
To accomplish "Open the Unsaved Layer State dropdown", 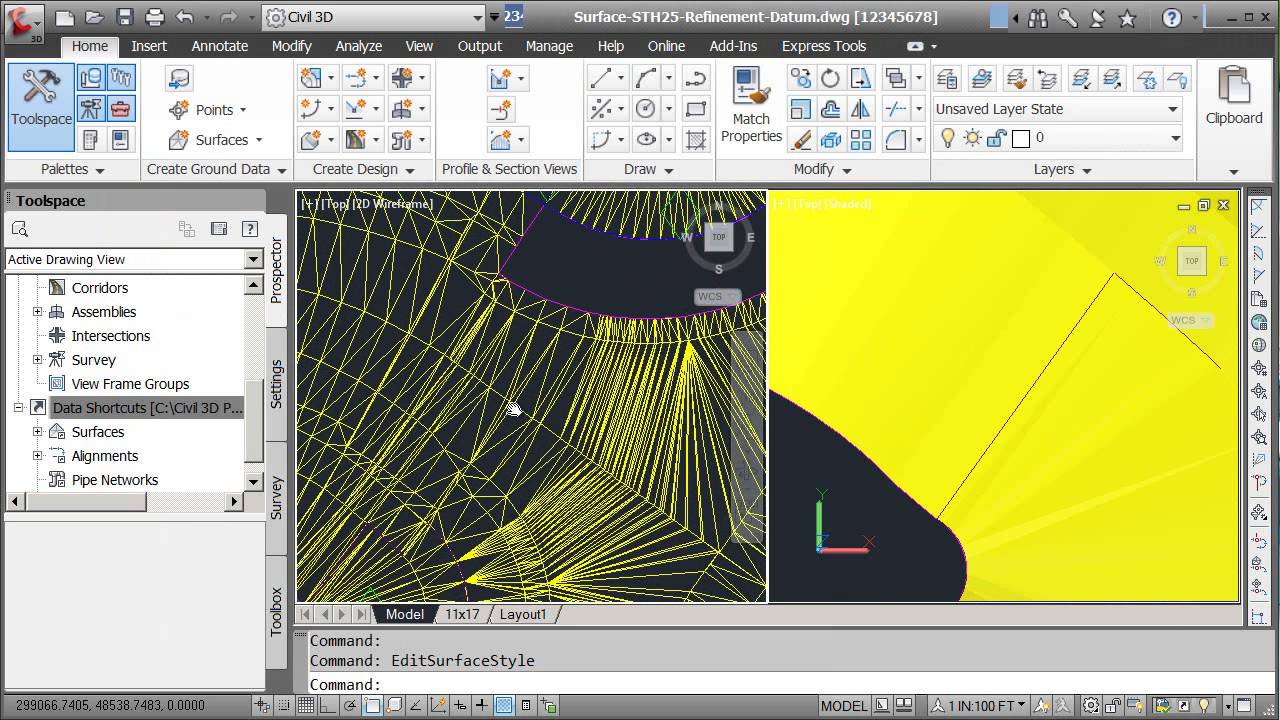I will [x=1057, y=109].
